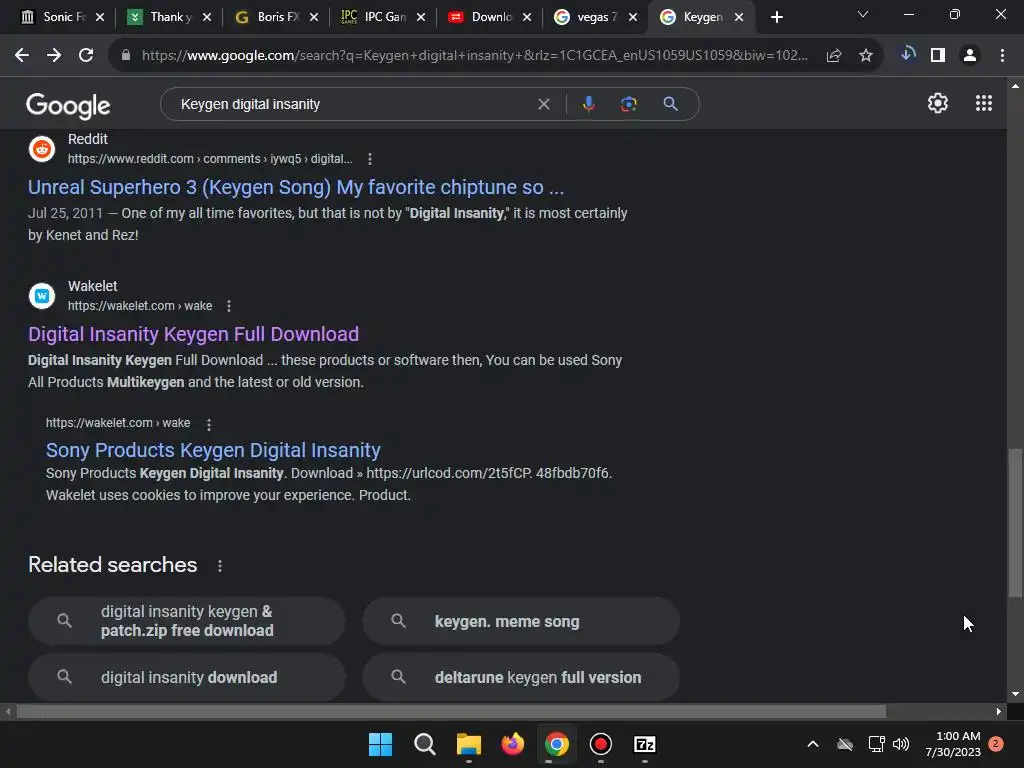
Task: Open the Chrome downloads icon
Action: click(908, 55)
